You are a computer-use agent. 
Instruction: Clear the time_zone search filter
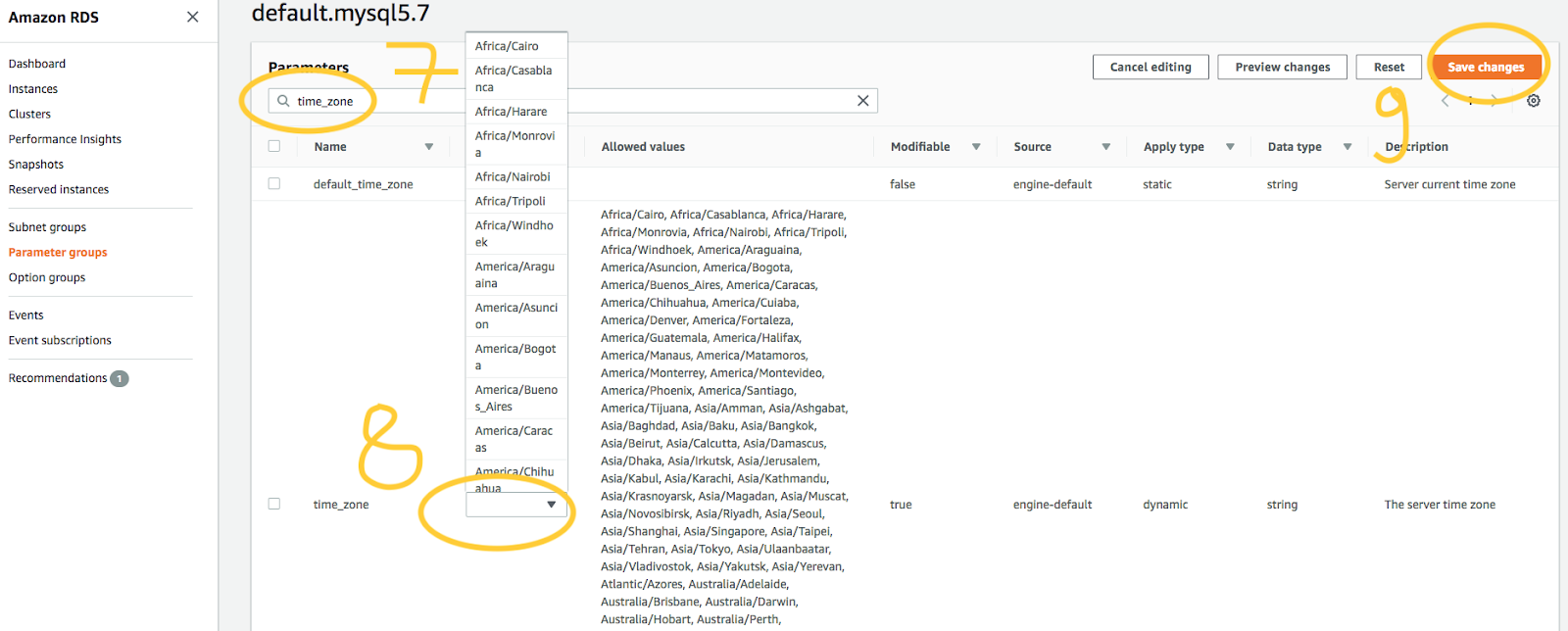pyautogui.click(x=862, y=101)
